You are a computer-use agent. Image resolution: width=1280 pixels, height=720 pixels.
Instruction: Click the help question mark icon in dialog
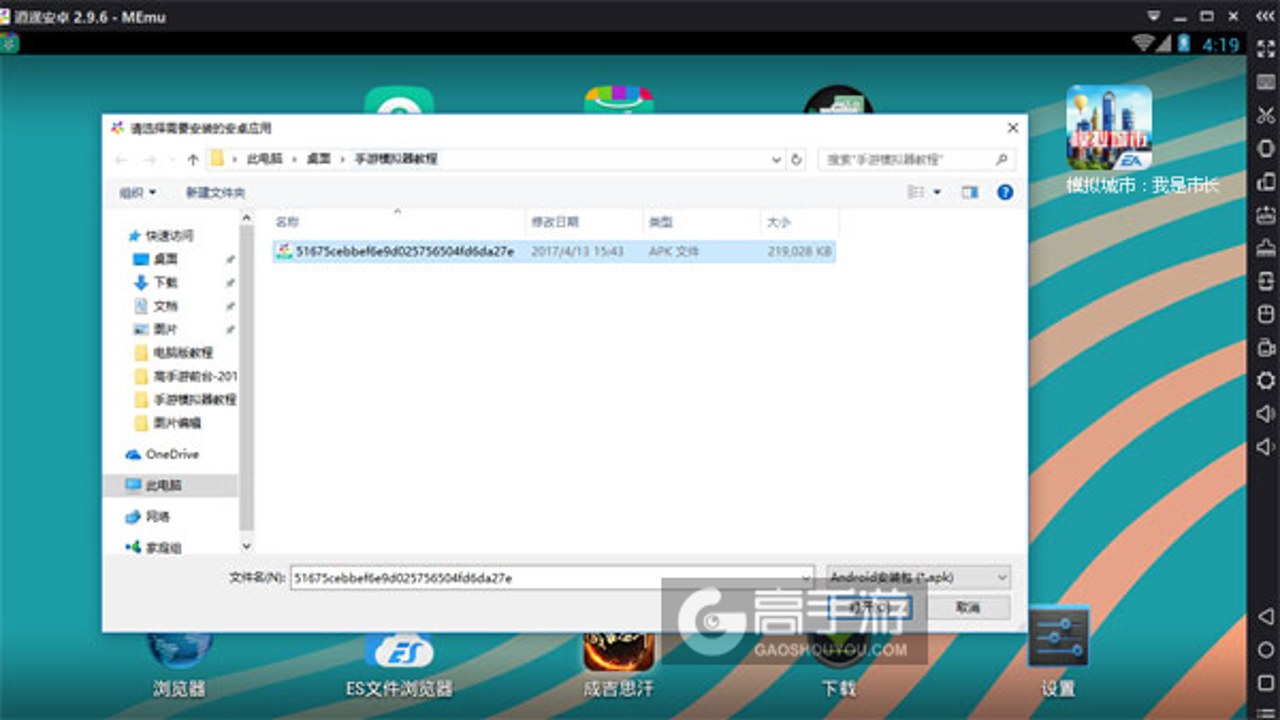[x=1005, y=192]
